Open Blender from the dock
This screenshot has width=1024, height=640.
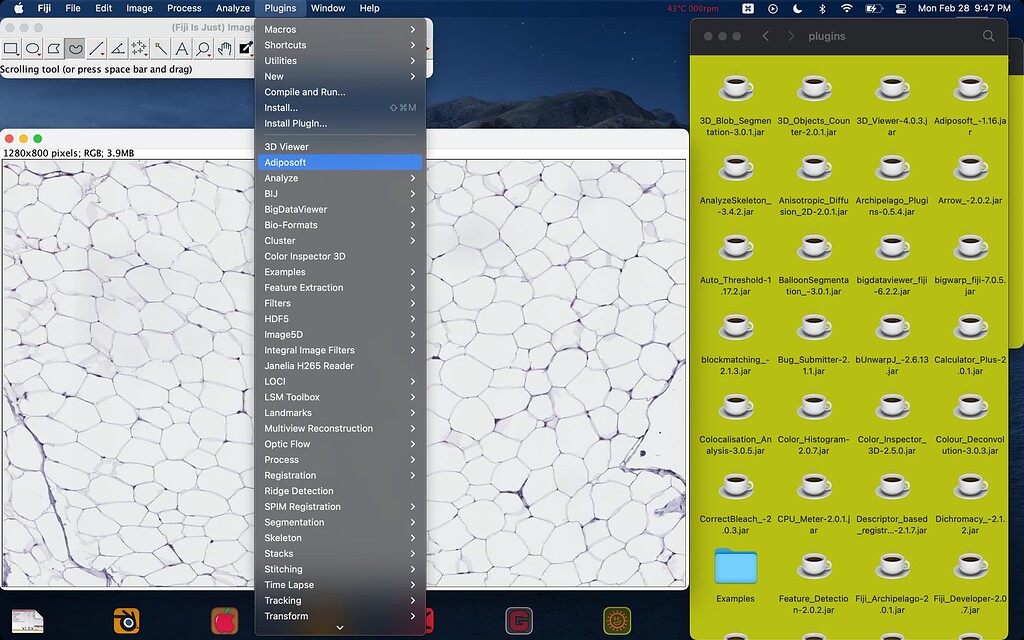point(126,620)
